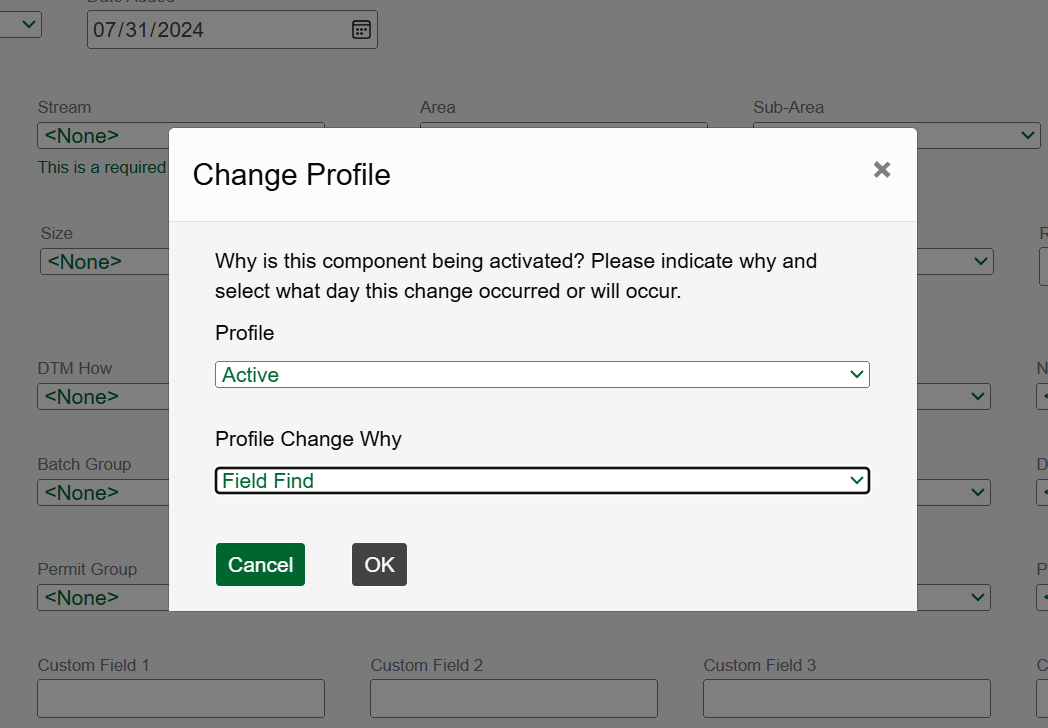Click the 07/31/2024 date field
The image size is (1048, 728).
[x=232, y=29]
